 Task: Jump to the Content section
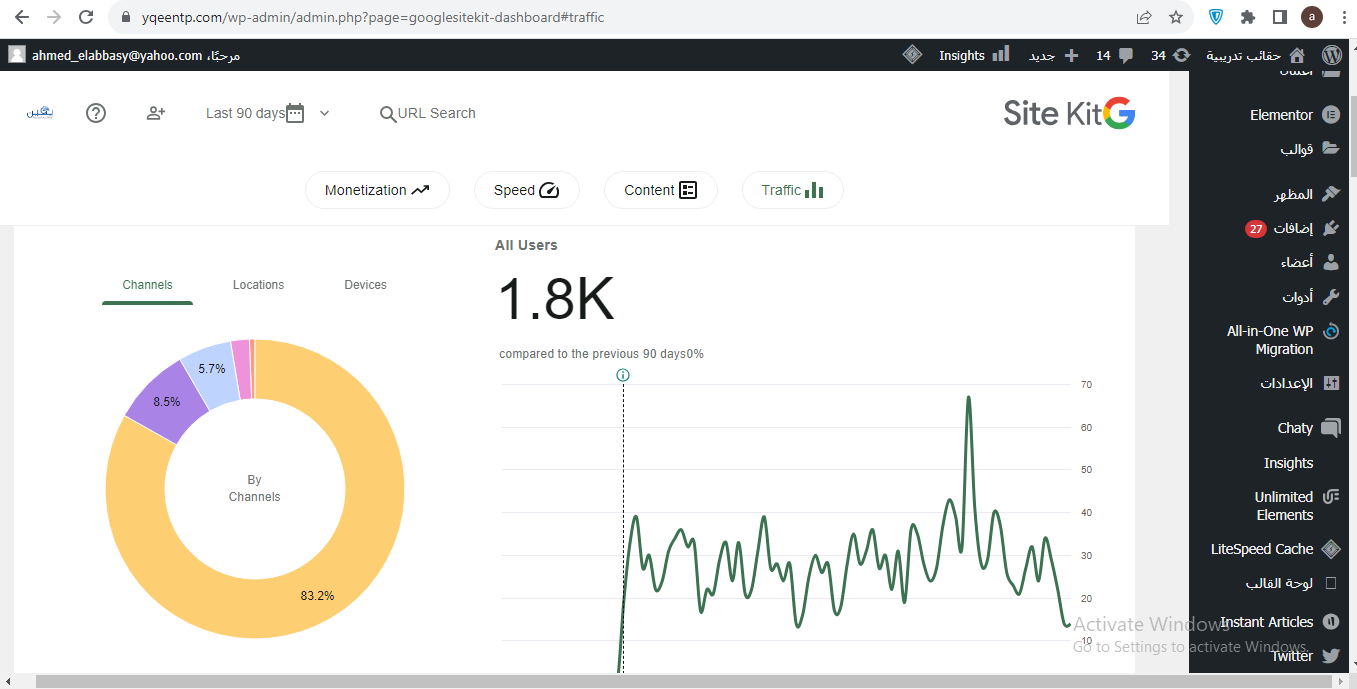(x=661, y=190)
